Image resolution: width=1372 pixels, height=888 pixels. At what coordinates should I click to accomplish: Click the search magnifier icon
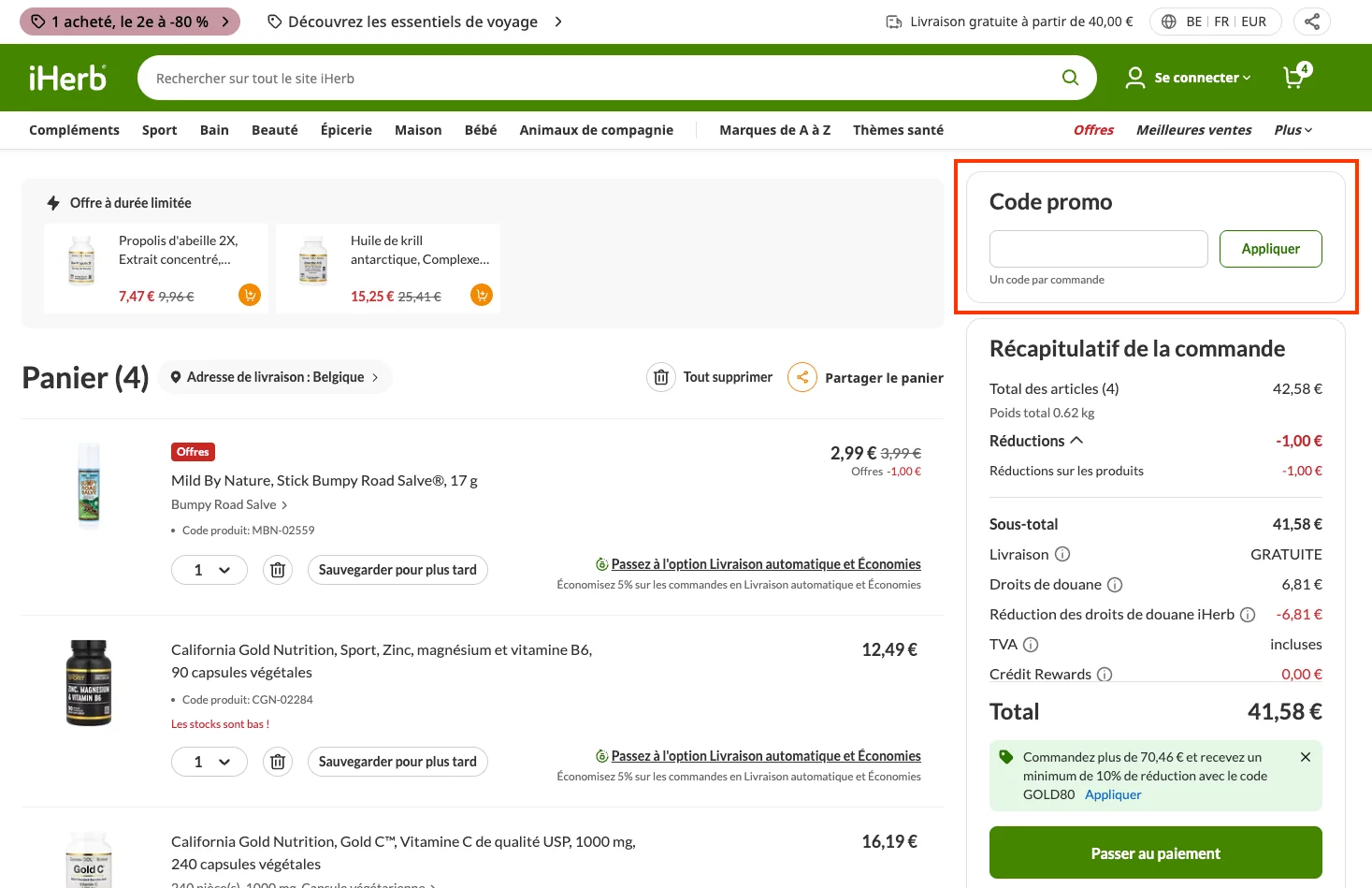[1070, 78]
